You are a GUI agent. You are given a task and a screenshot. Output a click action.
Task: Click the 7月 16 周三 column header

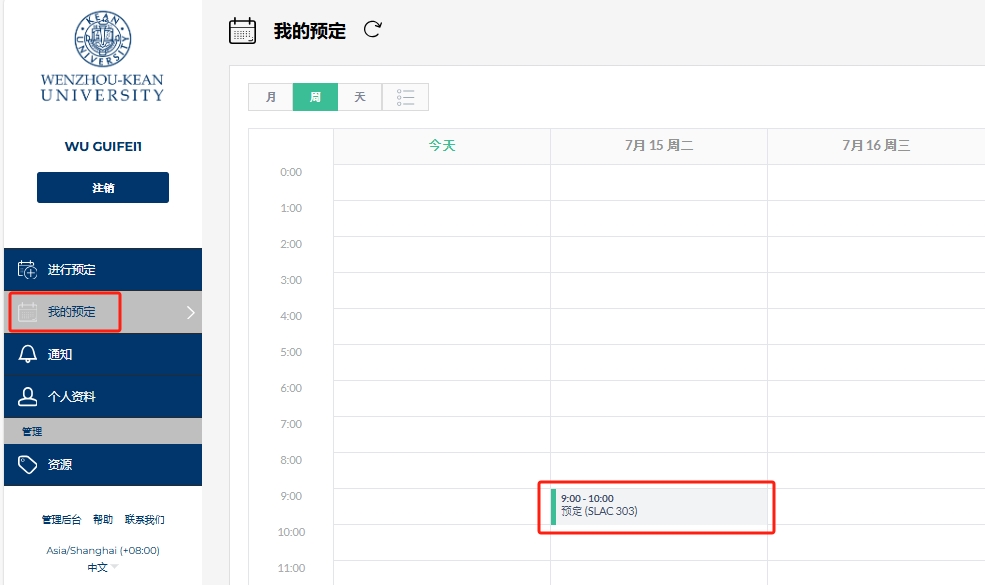[x=876, y=146]
